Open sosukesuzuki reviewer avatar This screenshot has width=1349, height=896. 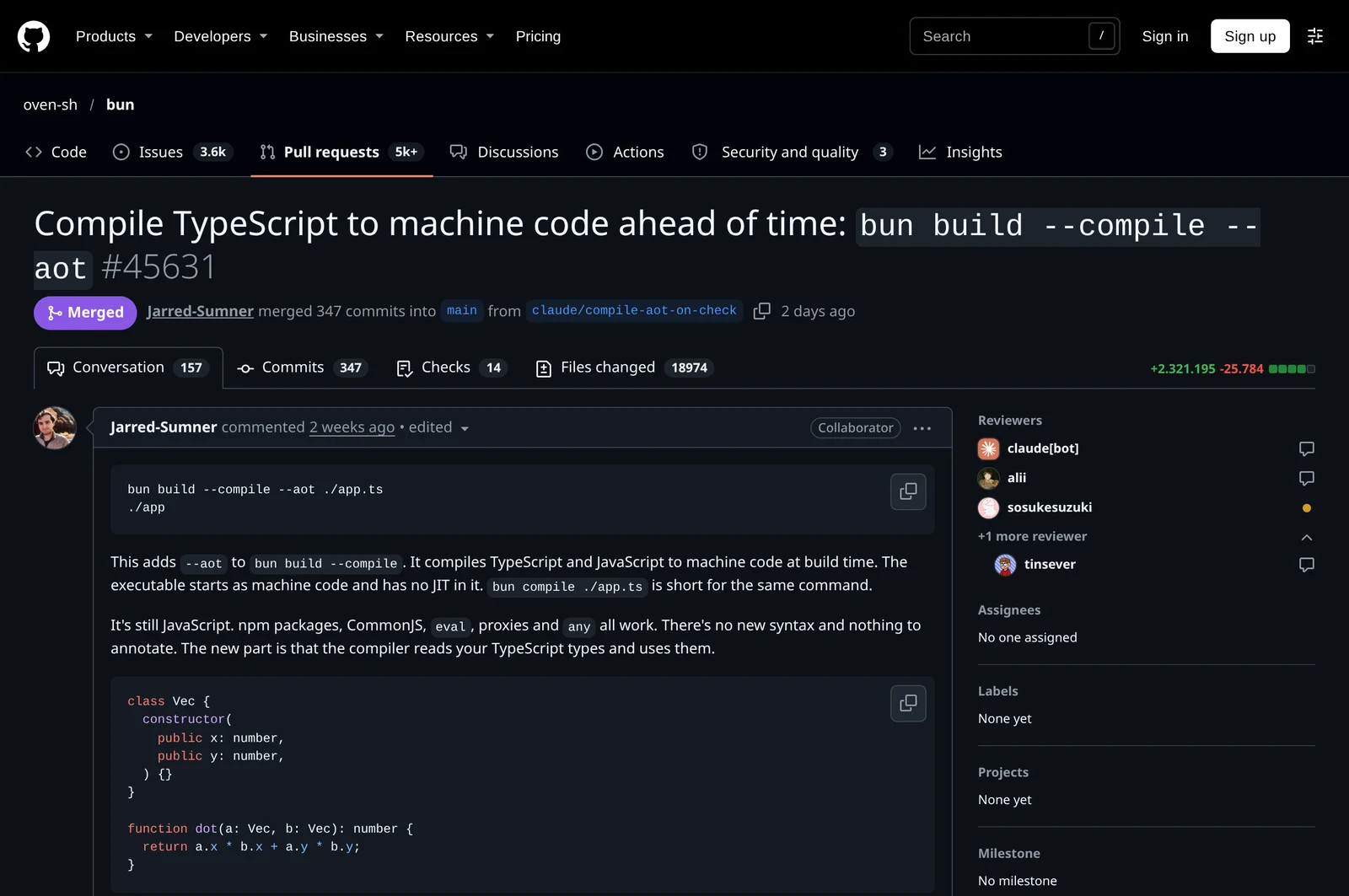[988, 507]
